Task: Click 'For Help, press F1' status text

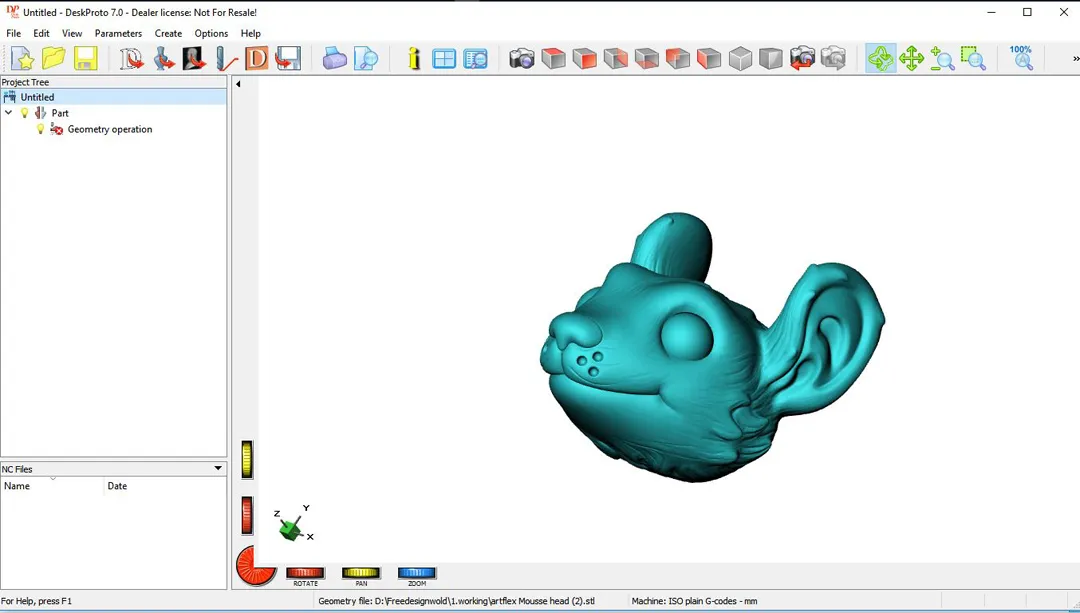Action: (x=37, y=601)
